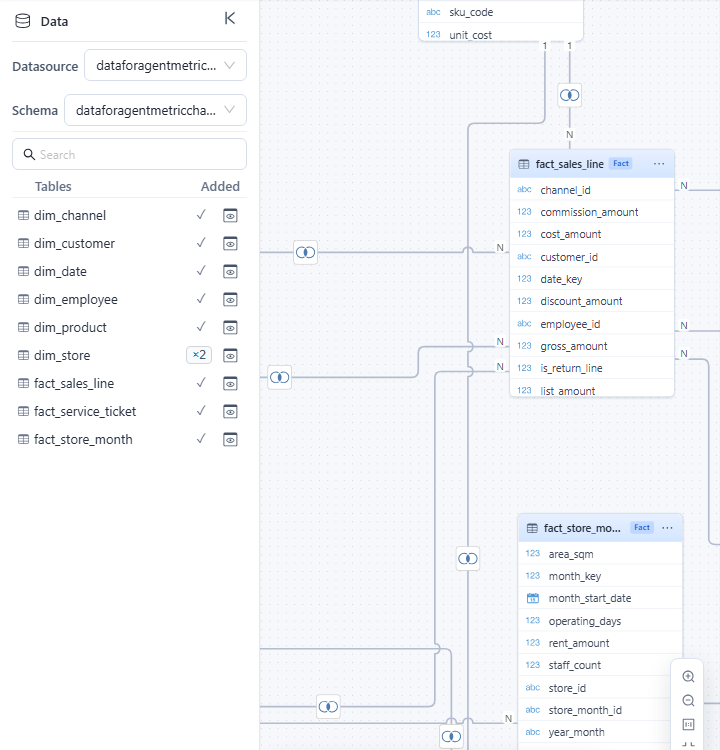The image size is (720, 750).
Task: Zoom in on the diagram canvas
Action: (x=688, y=676)
